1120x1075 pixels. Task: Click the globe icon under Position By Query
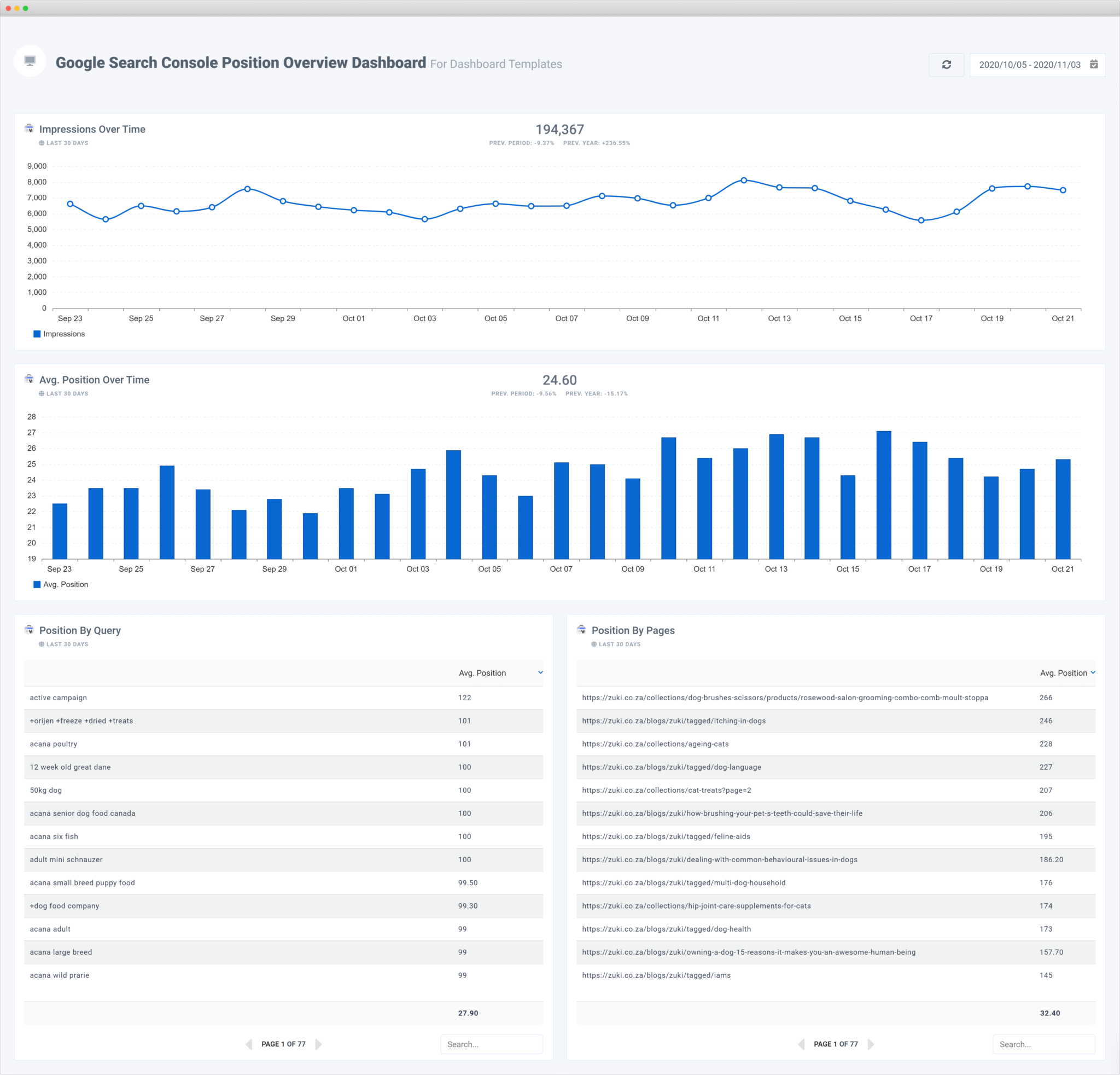tap(42, 644)
